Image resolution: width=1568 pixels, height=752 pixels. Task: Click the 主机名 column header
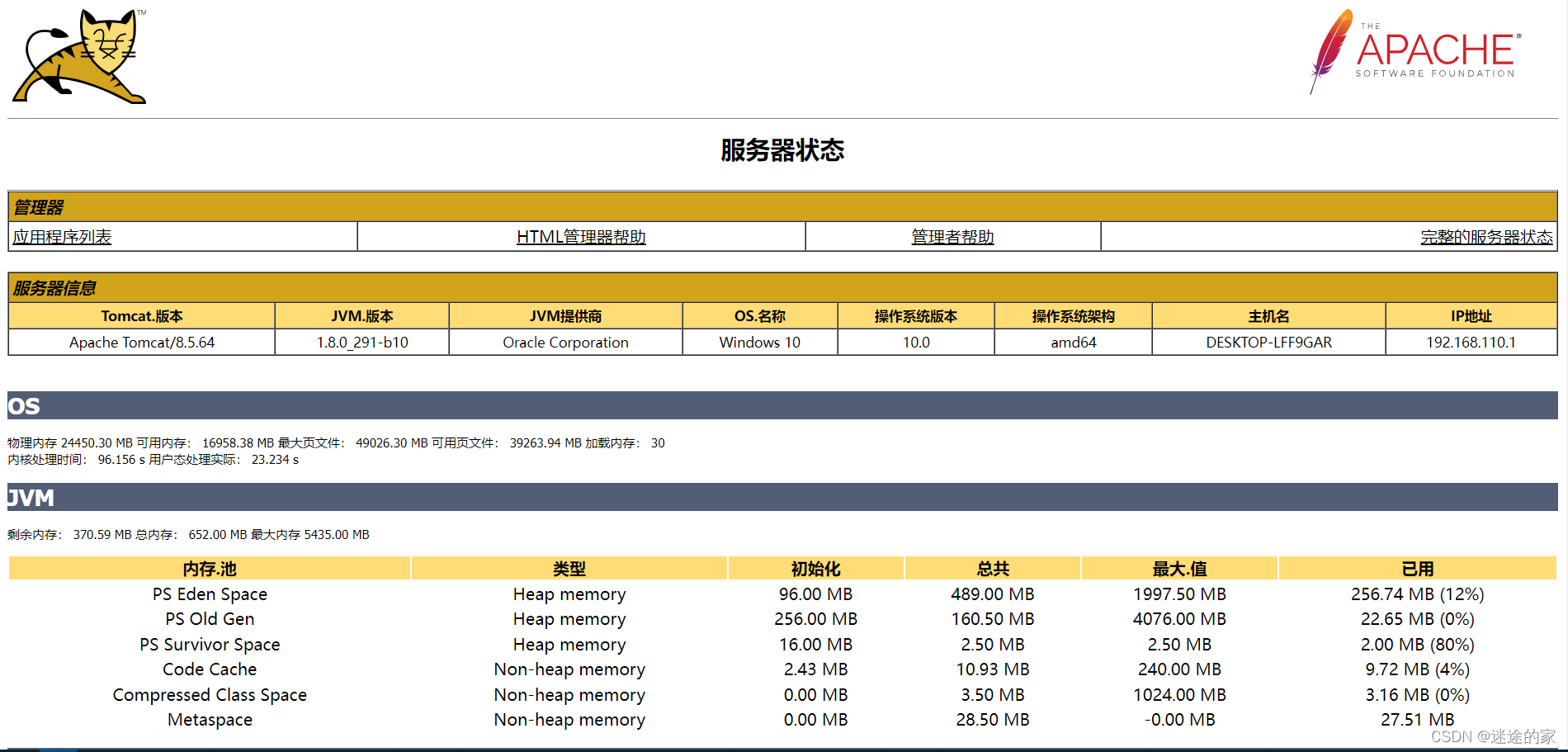click(x=1268, y=316)
